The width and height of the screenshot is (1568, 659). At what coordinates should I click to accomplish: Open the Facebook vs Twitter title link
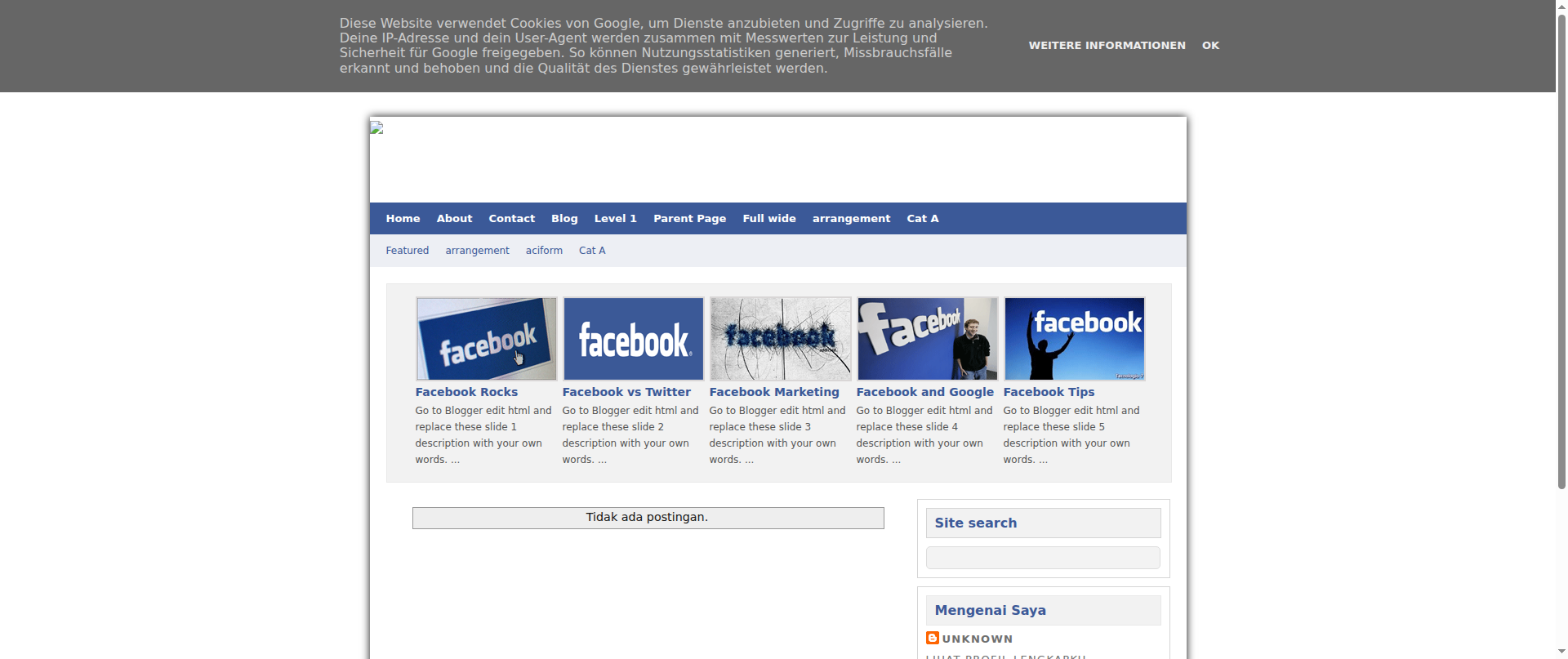(x=626, y=392)
